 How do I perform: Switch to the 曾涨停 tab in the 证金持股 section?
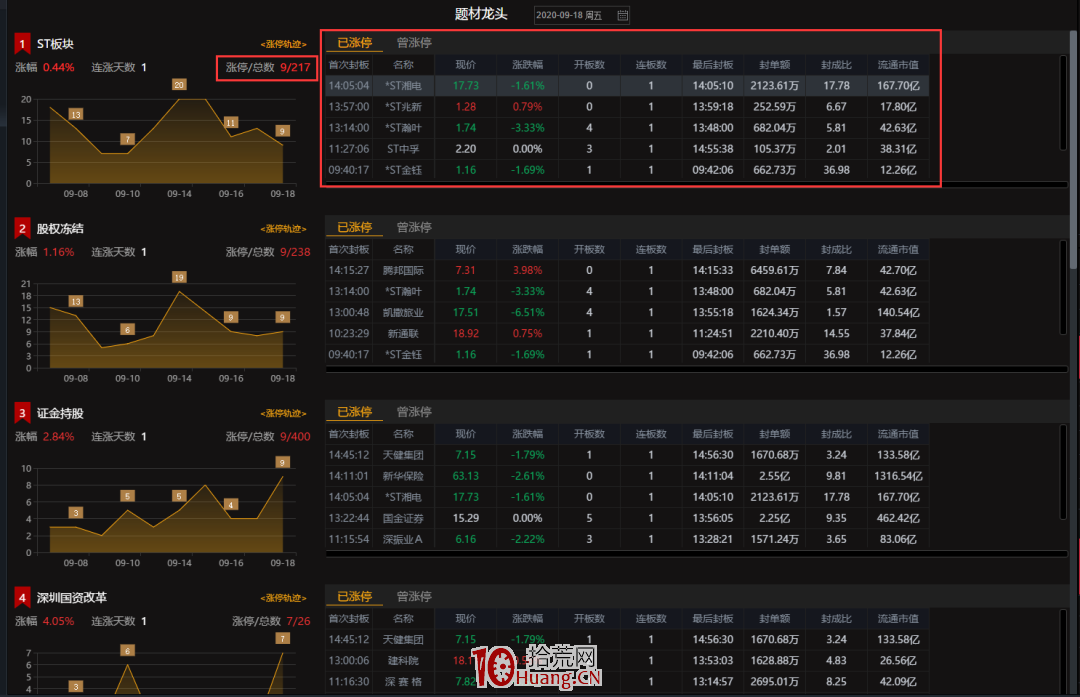click(x=414, y=412)
